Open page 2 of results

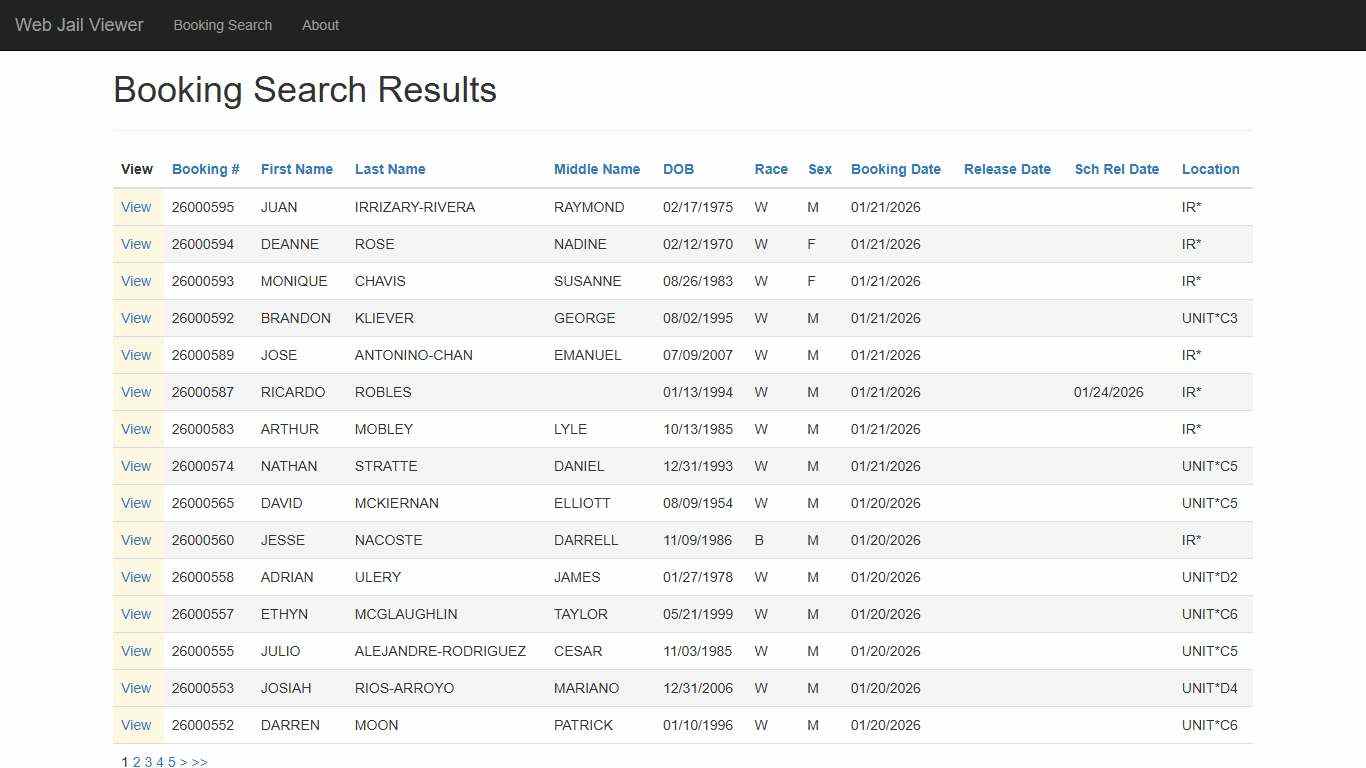click(135, 761)
